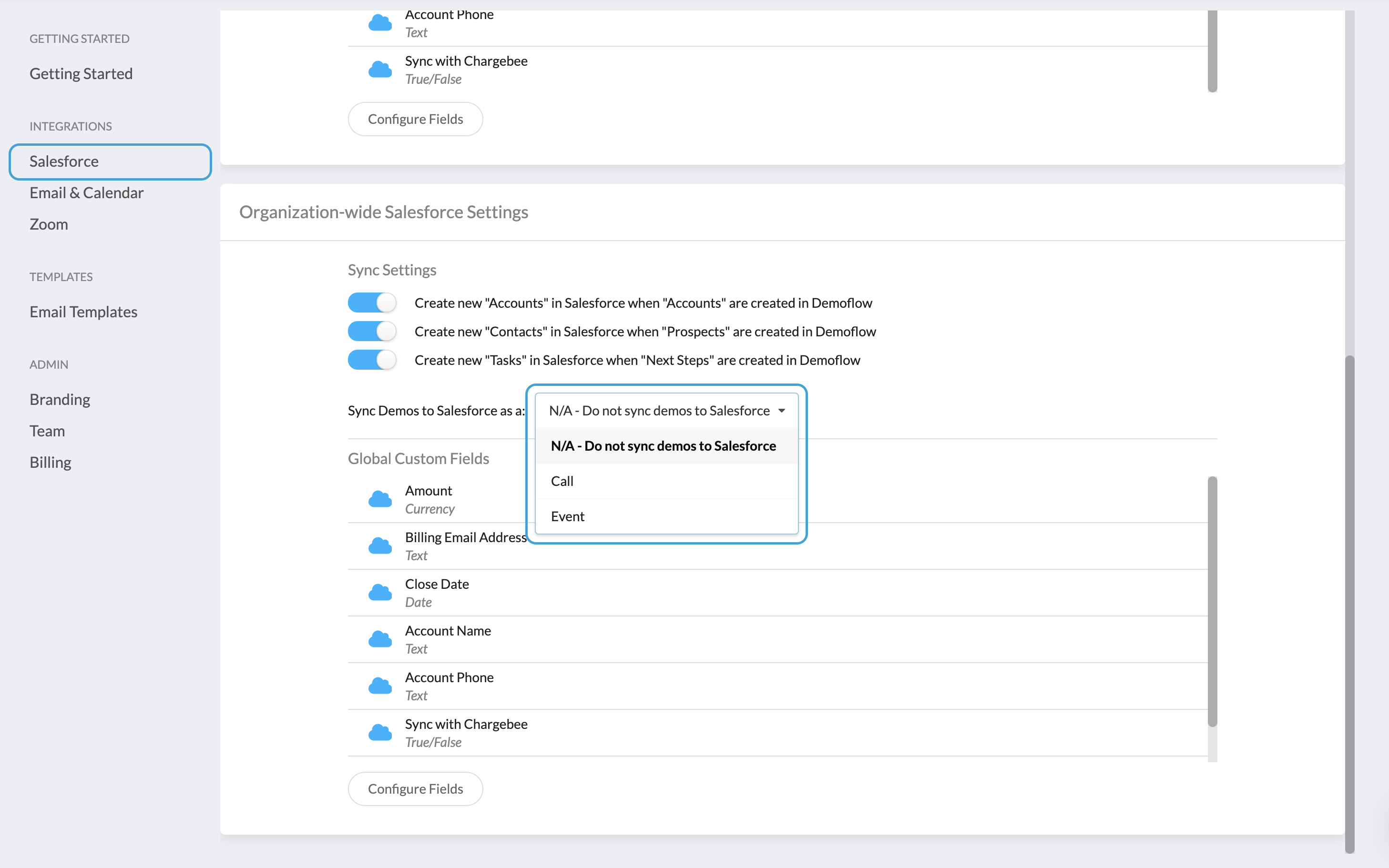Image resolution: width=1389 pixels, height=868 pixels.
Task: Click the Global Custom Fields heading
Action: coord(419,459)
